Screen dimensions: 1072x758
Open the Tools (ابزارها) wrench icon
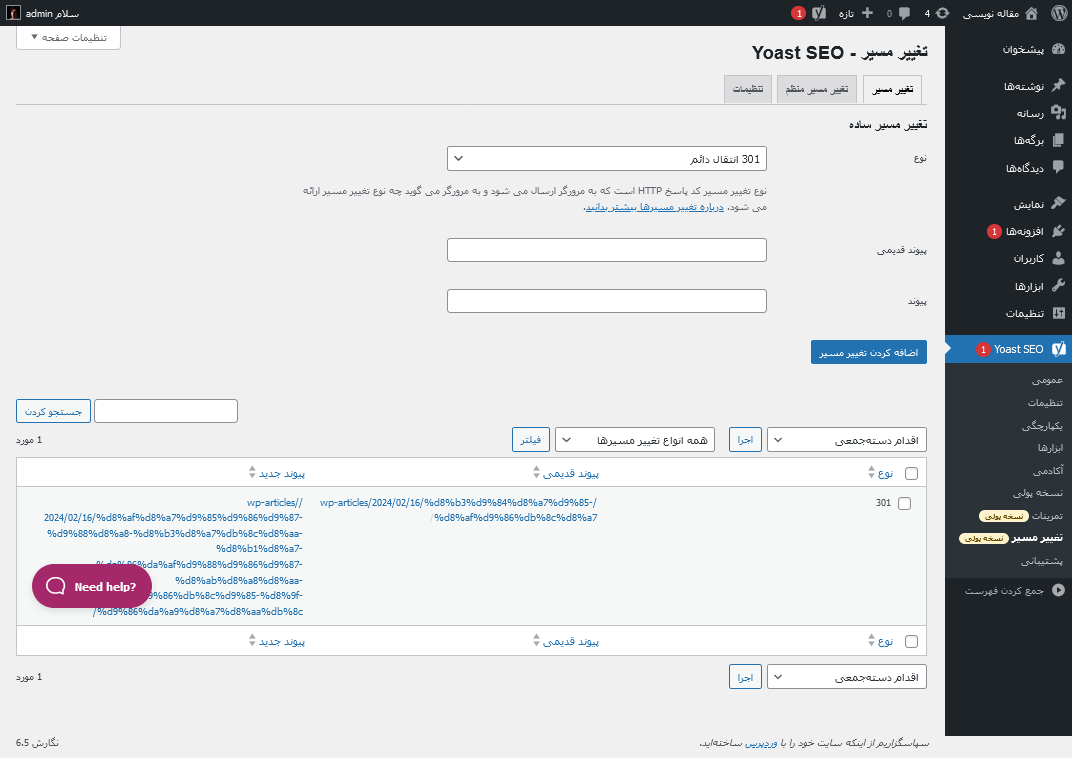(1058, 286)
